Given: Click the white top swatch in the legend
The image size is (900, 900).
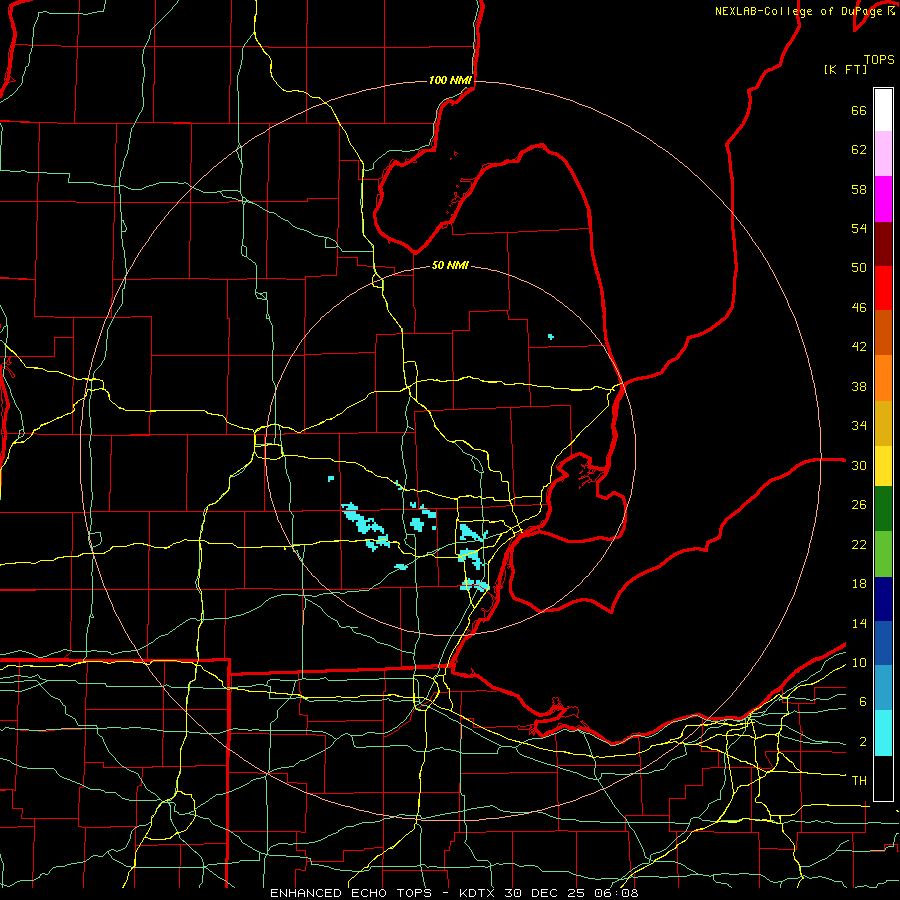Looking at the screenshot, I should coord(883,110).
